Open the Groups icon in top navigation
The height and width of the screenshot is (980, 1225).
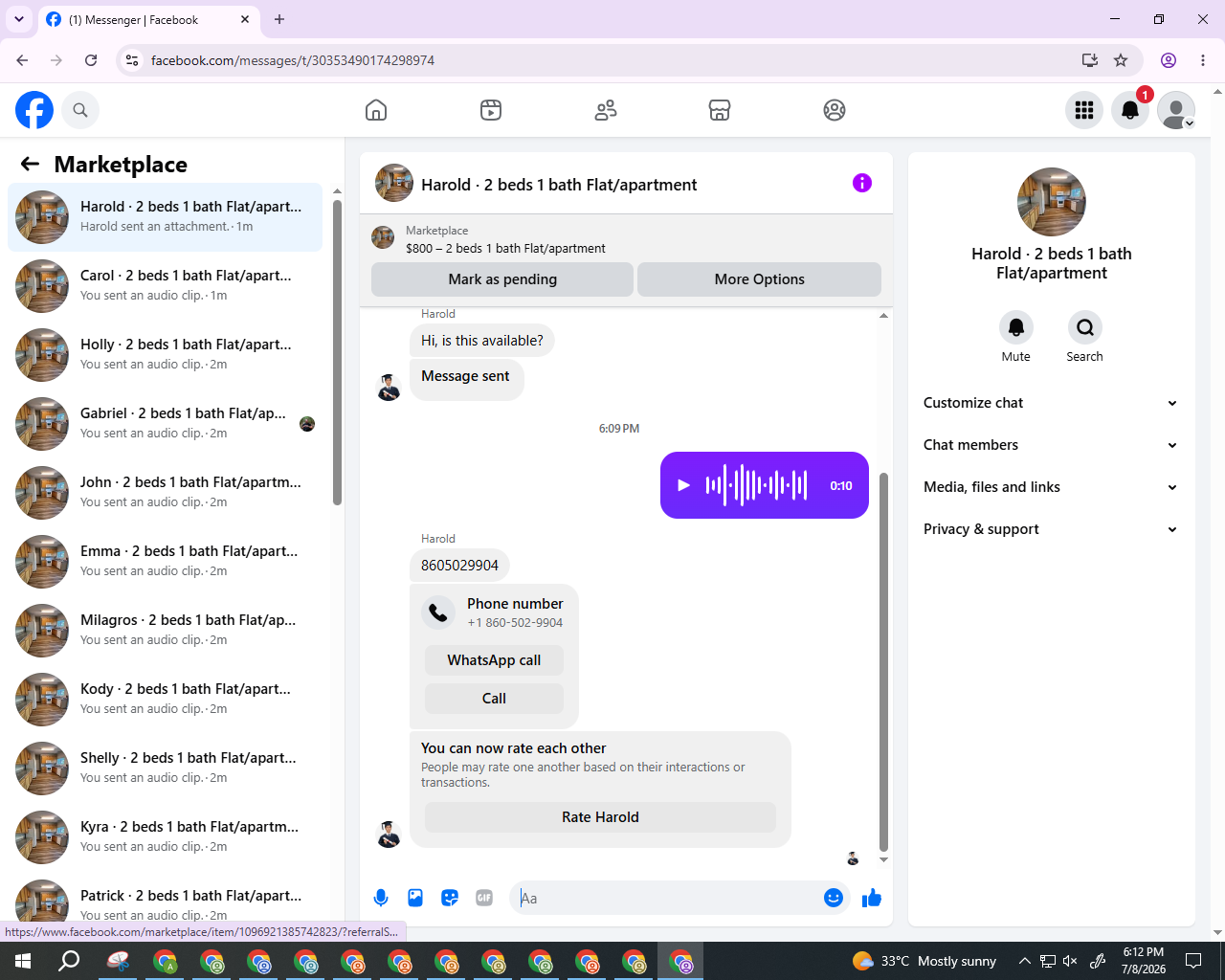coord(835,110)
